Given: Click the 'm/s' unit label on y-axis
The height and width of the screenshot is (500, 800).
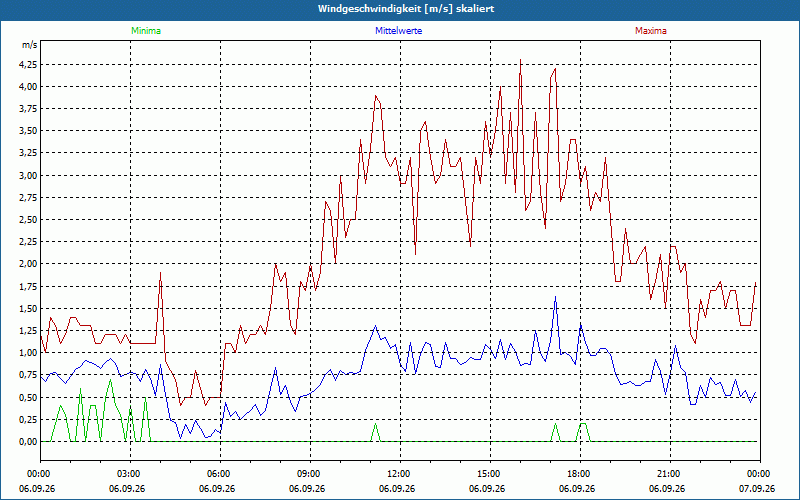Looking at the screenshot, I should click(x=30, y=45).
